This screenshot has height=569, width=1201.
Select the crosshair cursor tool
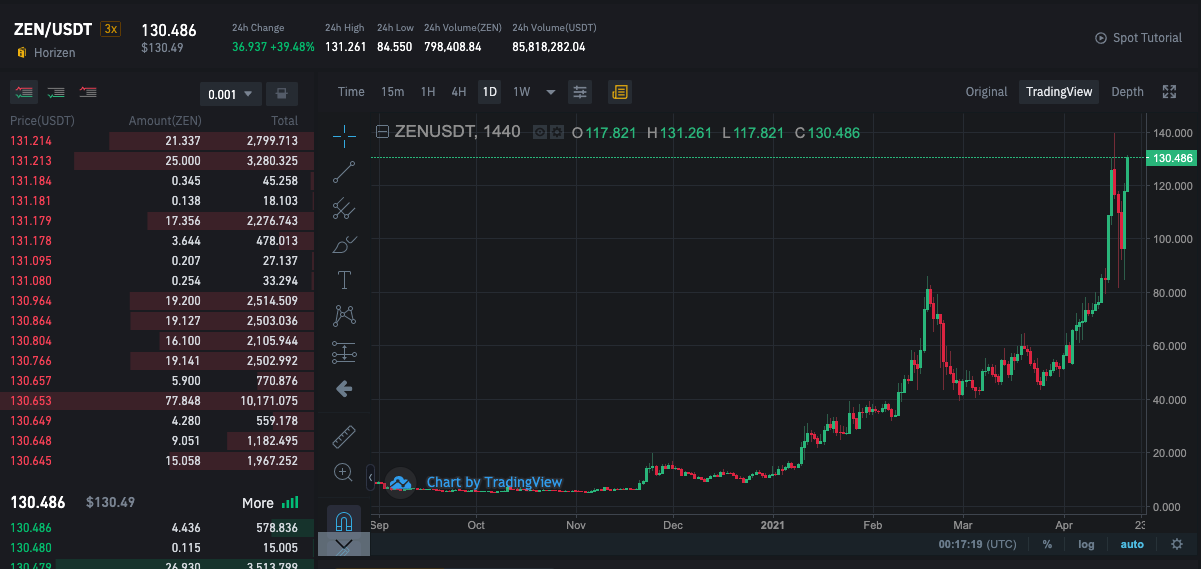tap(344, 135)
